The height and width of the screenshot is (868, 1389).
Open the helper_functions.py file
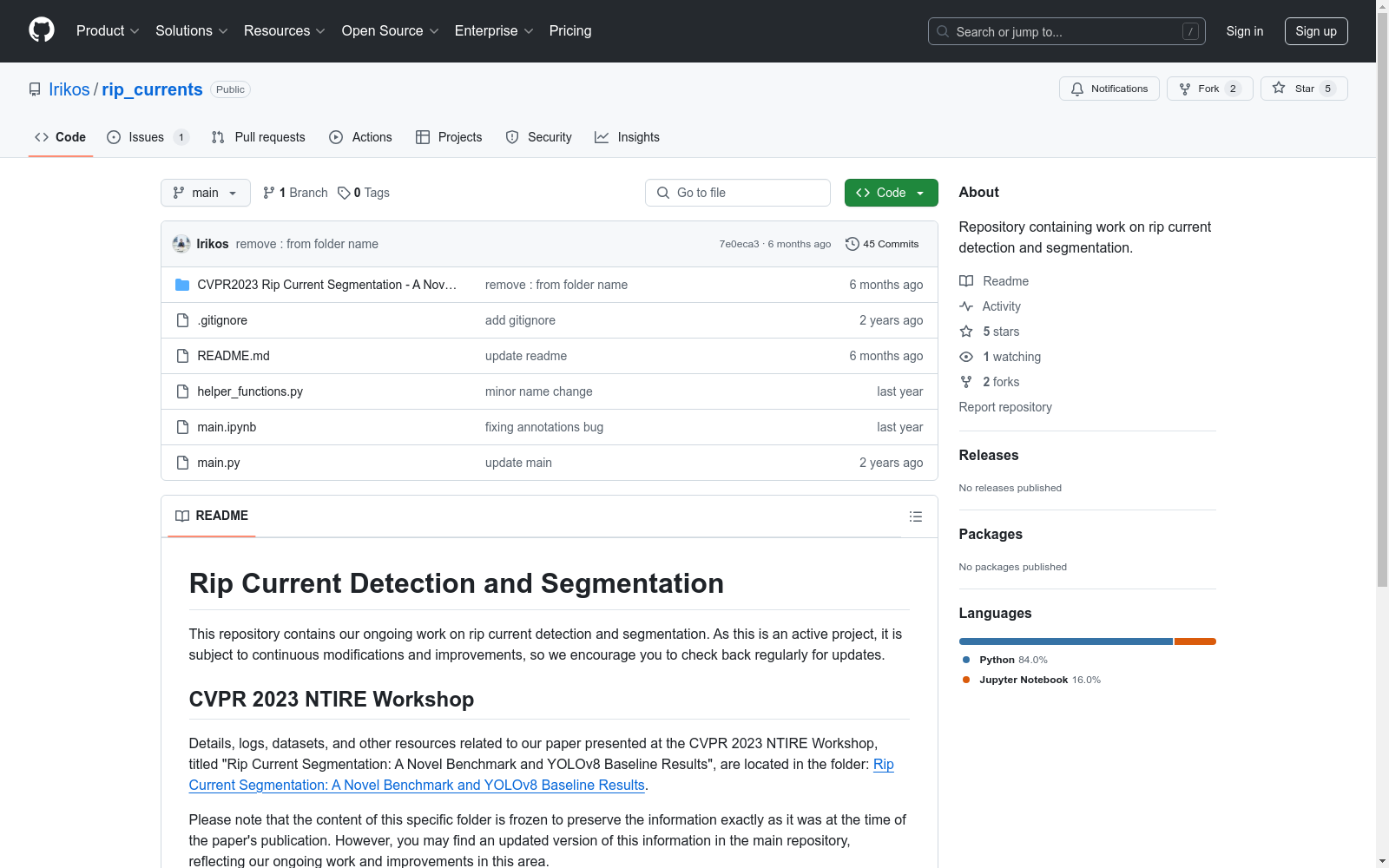[250, 391]
